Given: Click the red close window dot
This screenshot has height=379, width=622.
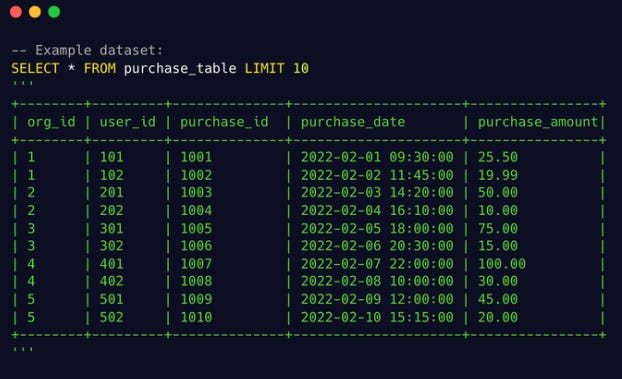Looking at the screenshot, I should tap(16, 12).
